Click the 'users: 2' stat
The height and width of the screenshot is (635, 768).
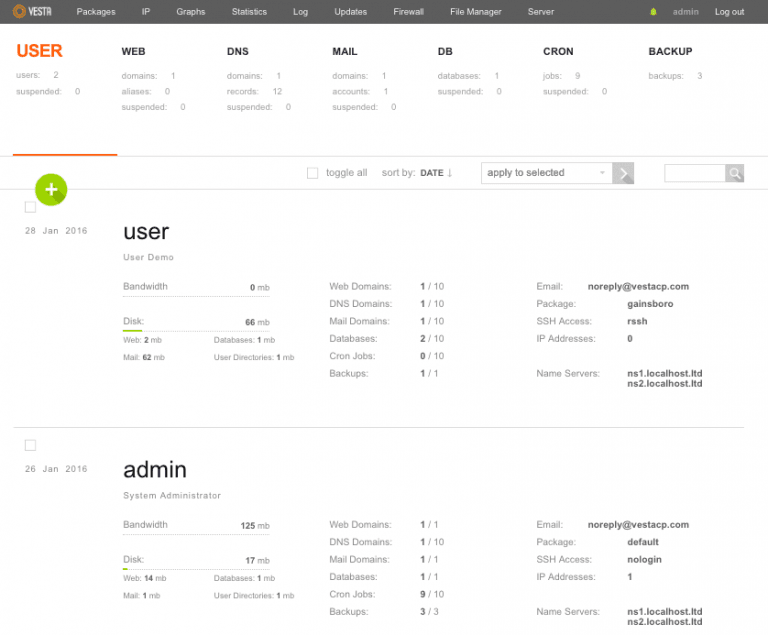click(x=37, y=75)
